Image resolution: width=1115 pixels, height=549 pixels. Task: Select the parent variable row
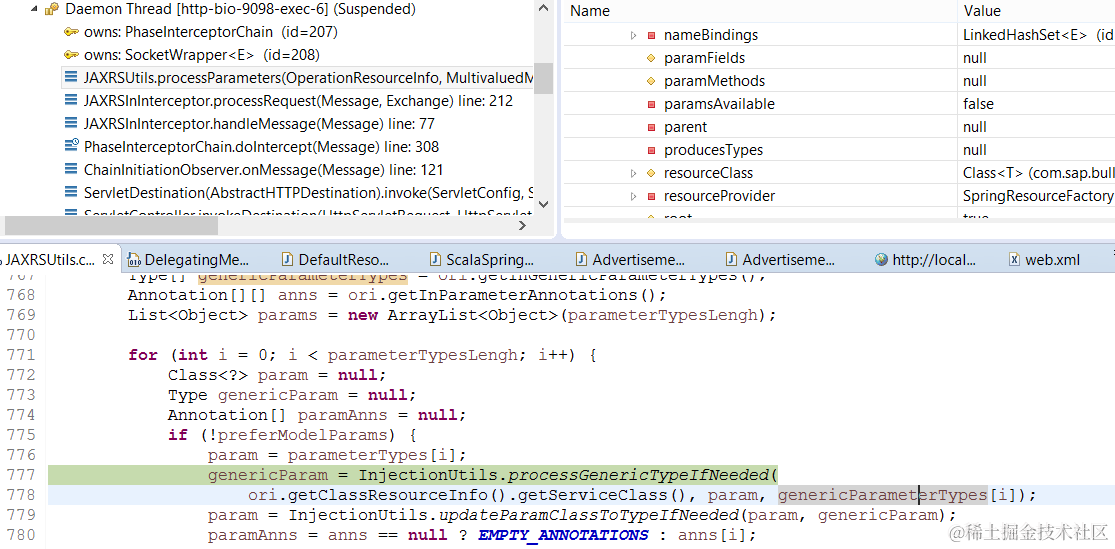coord(839,127)
